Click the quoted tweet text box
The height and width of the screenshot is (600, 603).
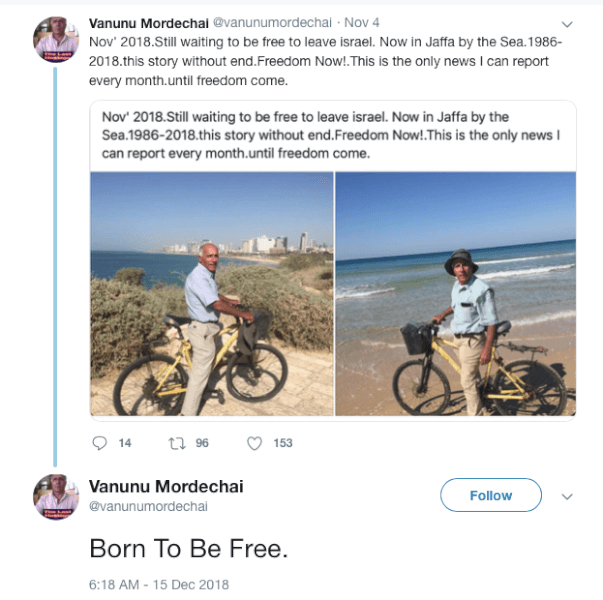(x=331, y=135)
